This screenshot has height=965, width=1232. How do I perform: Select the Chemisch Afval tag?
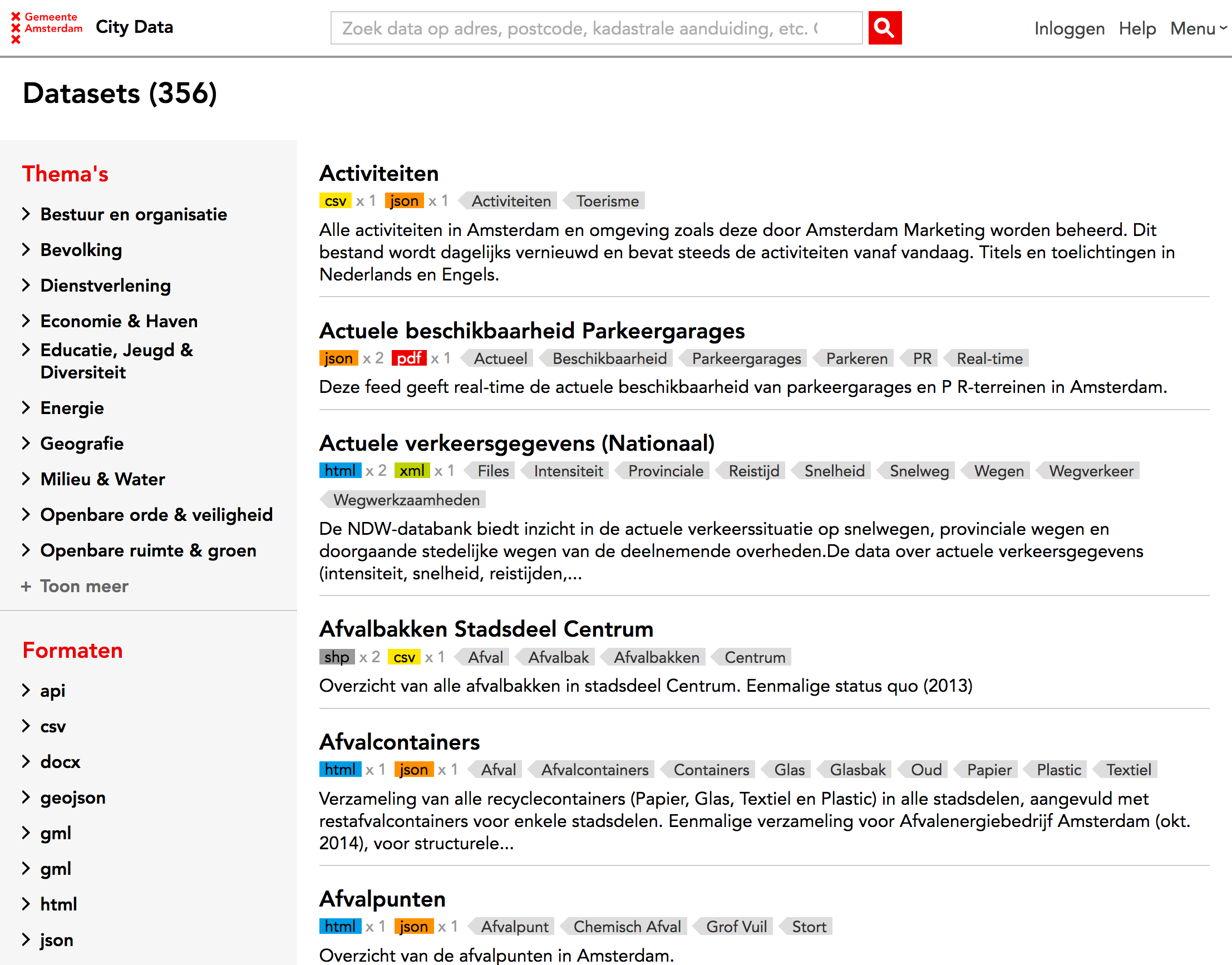[624, 927]
